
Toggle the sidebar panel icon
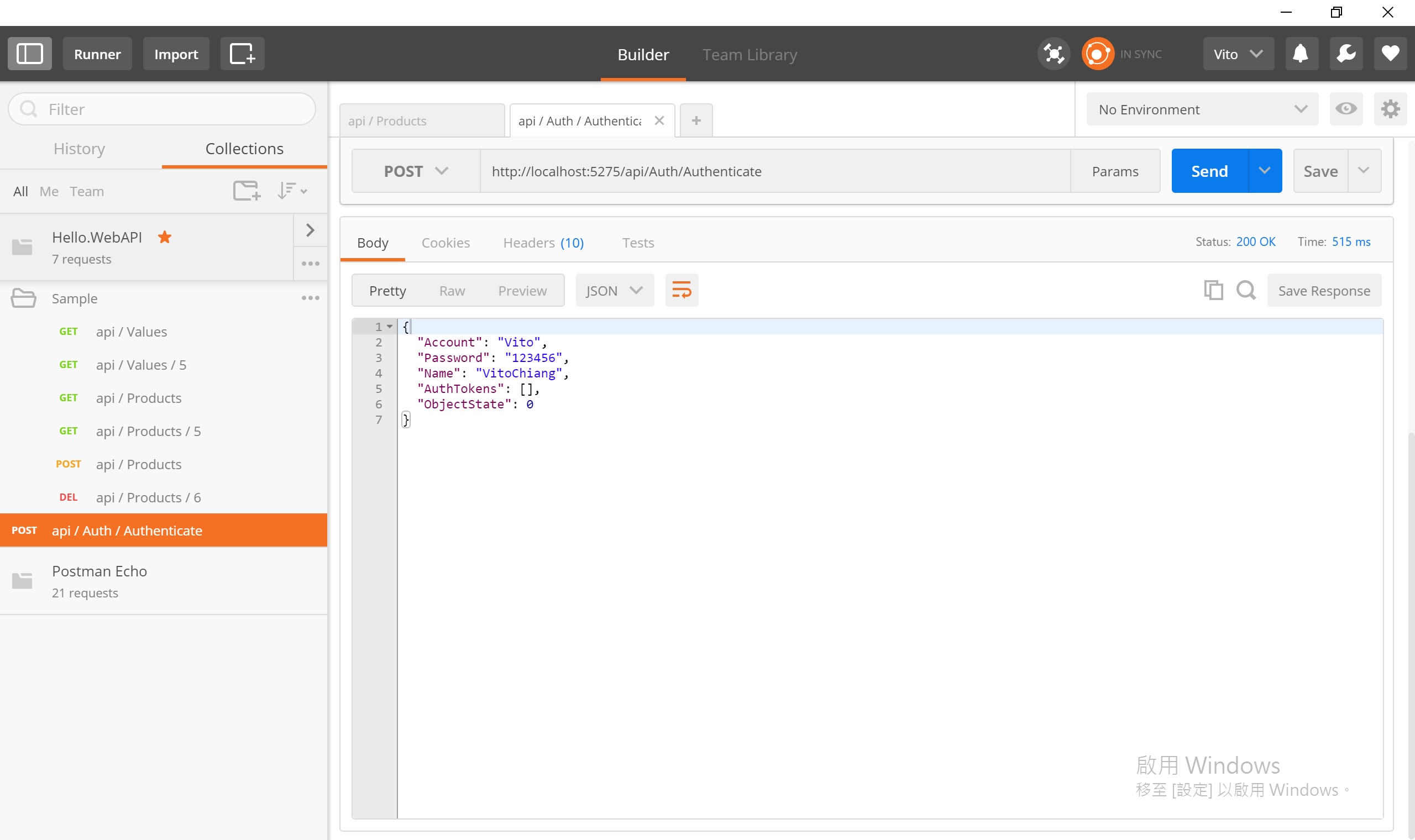click(29, 54)
